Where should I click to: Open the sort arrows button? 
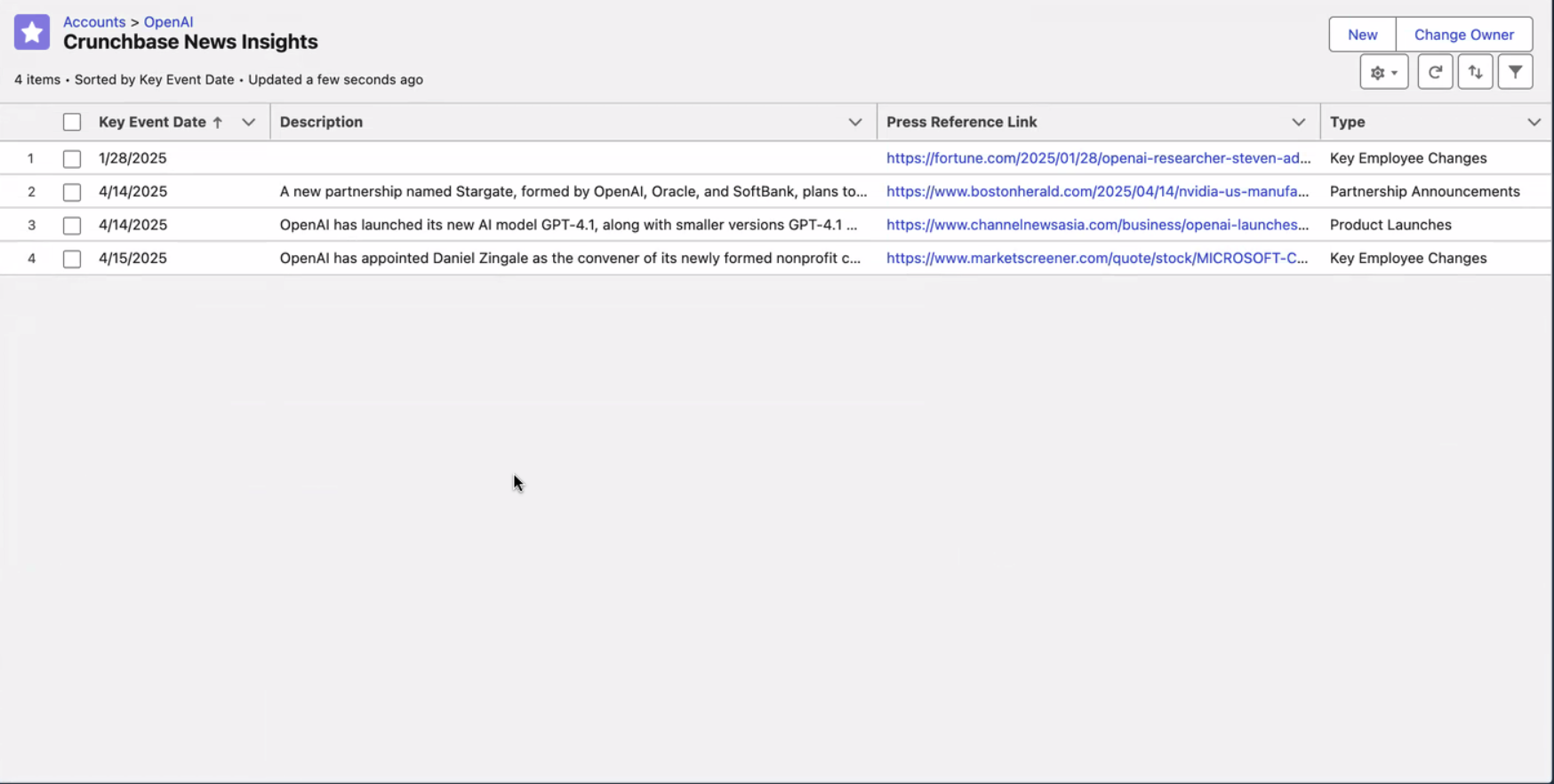tap(1475, 72)
